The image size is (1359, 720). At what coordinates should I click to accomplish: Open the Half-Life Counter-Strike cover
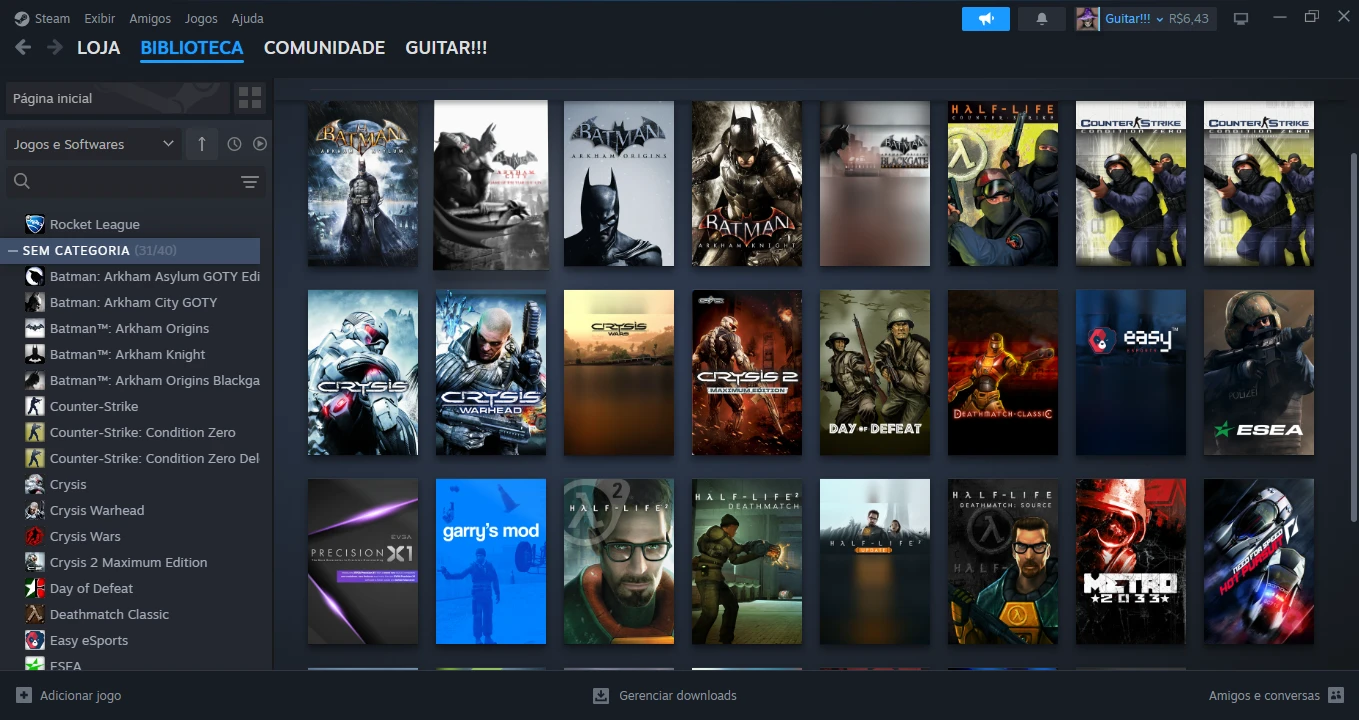pyautogui.click(x=1003, y=183)
